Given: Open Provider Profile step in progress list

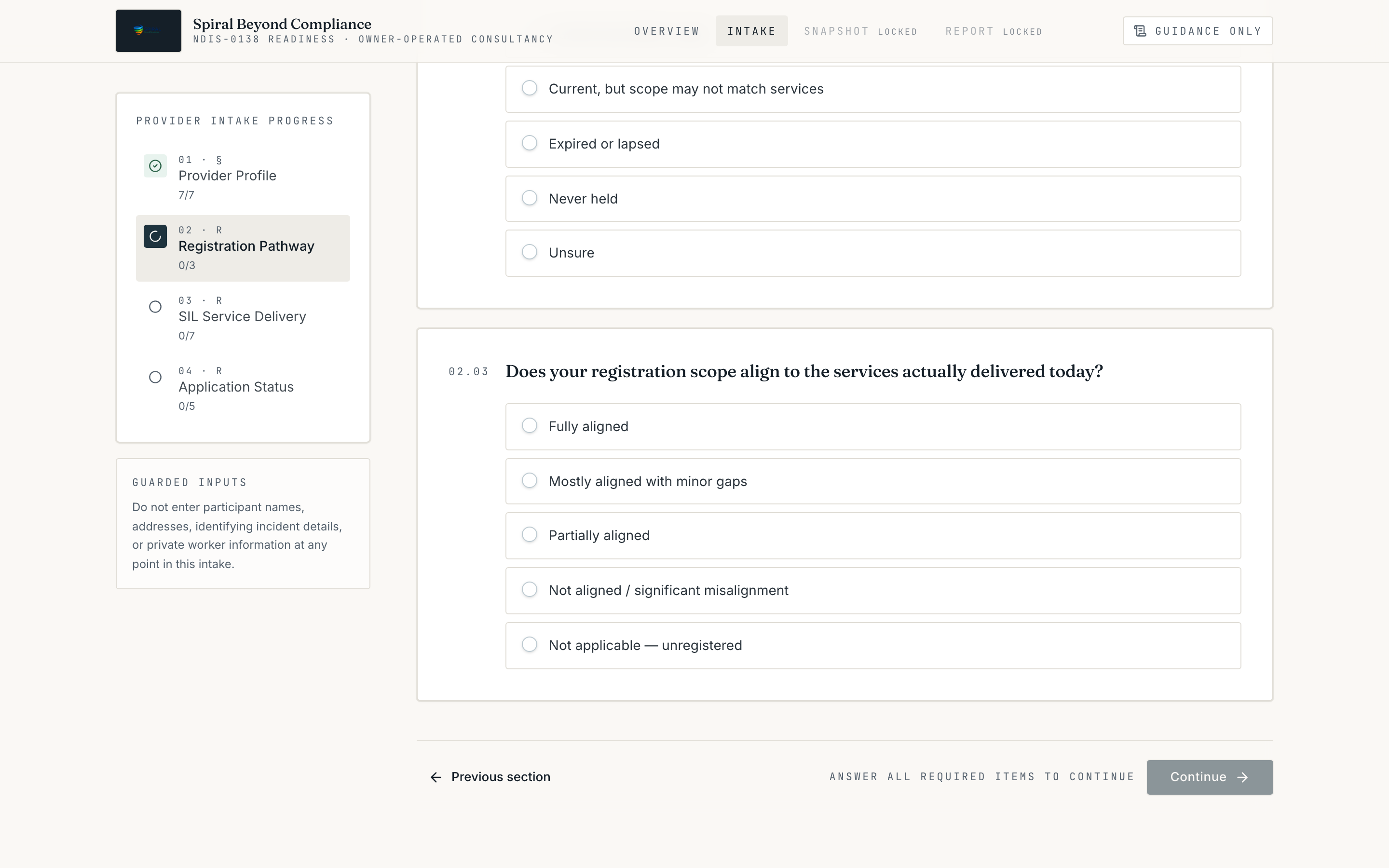Looking at the screenshot, I should [x=243, y=178].
